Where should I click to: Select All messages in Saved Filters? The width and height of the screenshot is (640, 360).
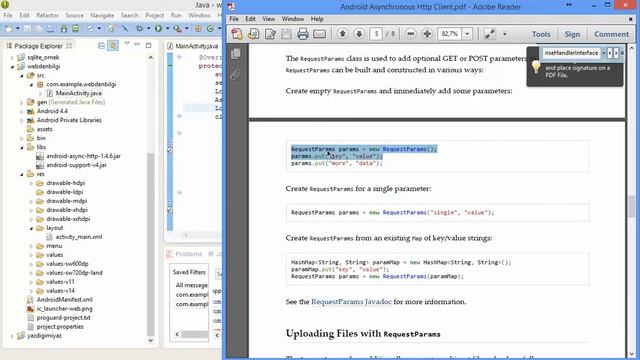coord(191,285)
